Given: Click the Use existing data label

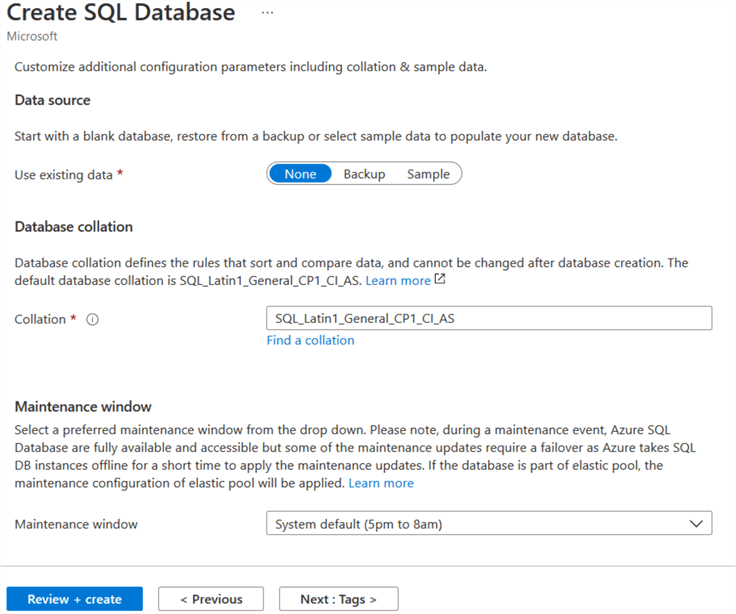Looking at the screenshot, I should 64,174.
